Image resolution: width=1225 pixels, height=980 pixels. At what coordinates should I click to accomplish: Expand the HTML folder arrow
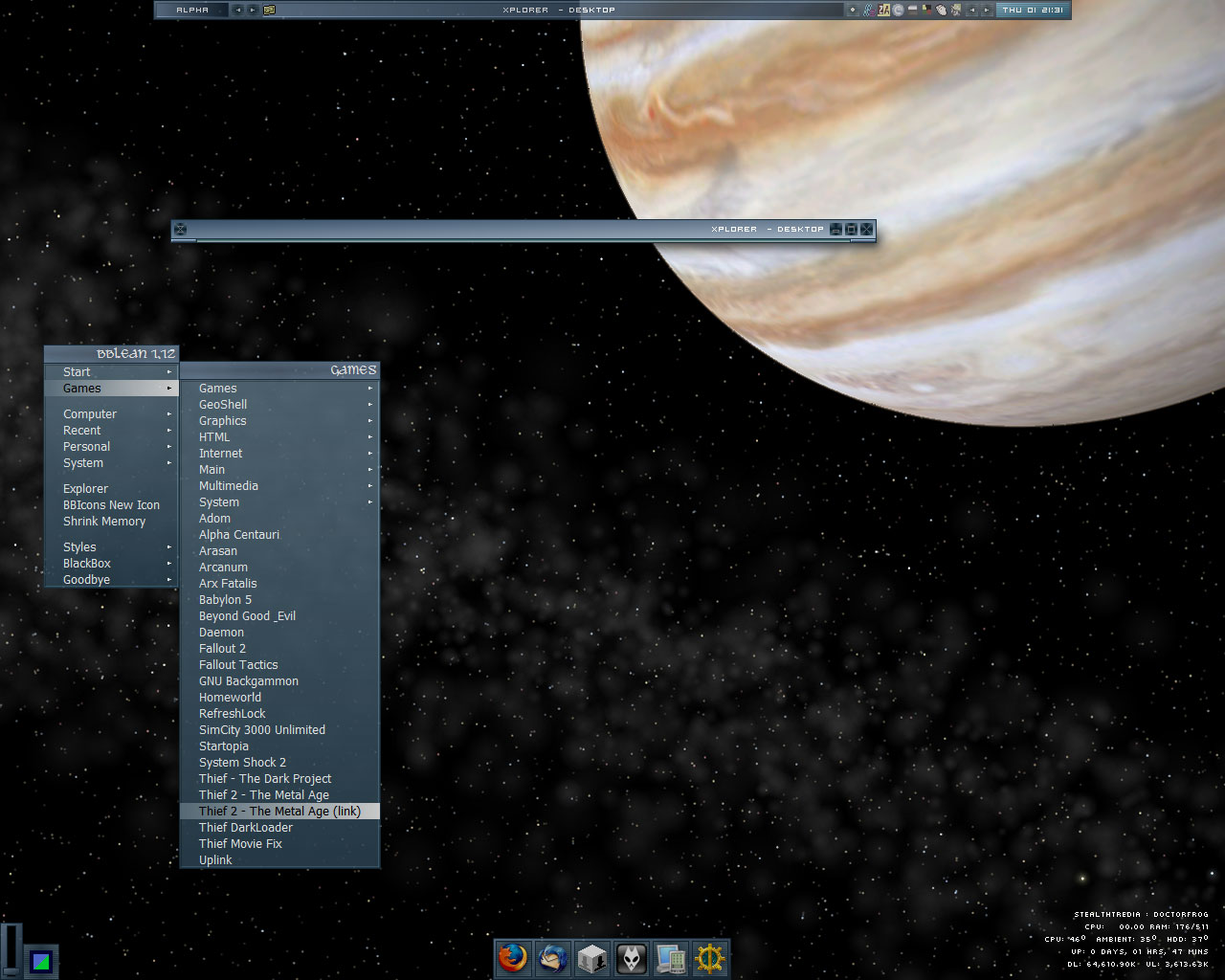pos(370,437)
